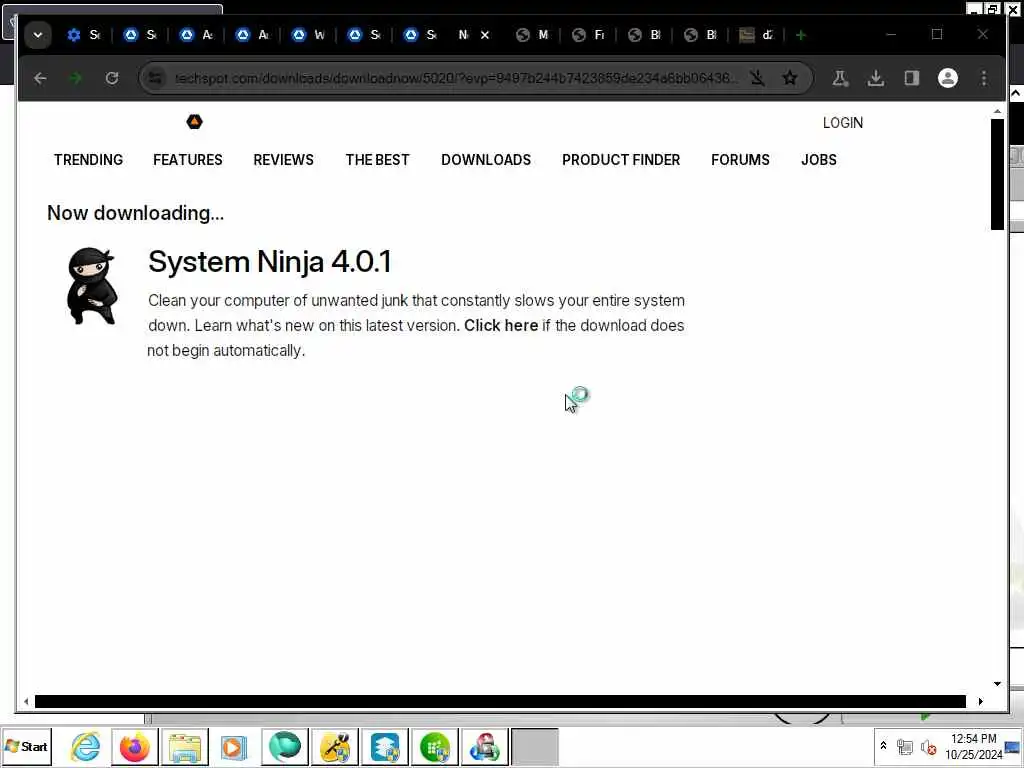Screen dimensions: 1024x768
Task: Open the profile avatar menu
Action: click(x=948, y=78)
